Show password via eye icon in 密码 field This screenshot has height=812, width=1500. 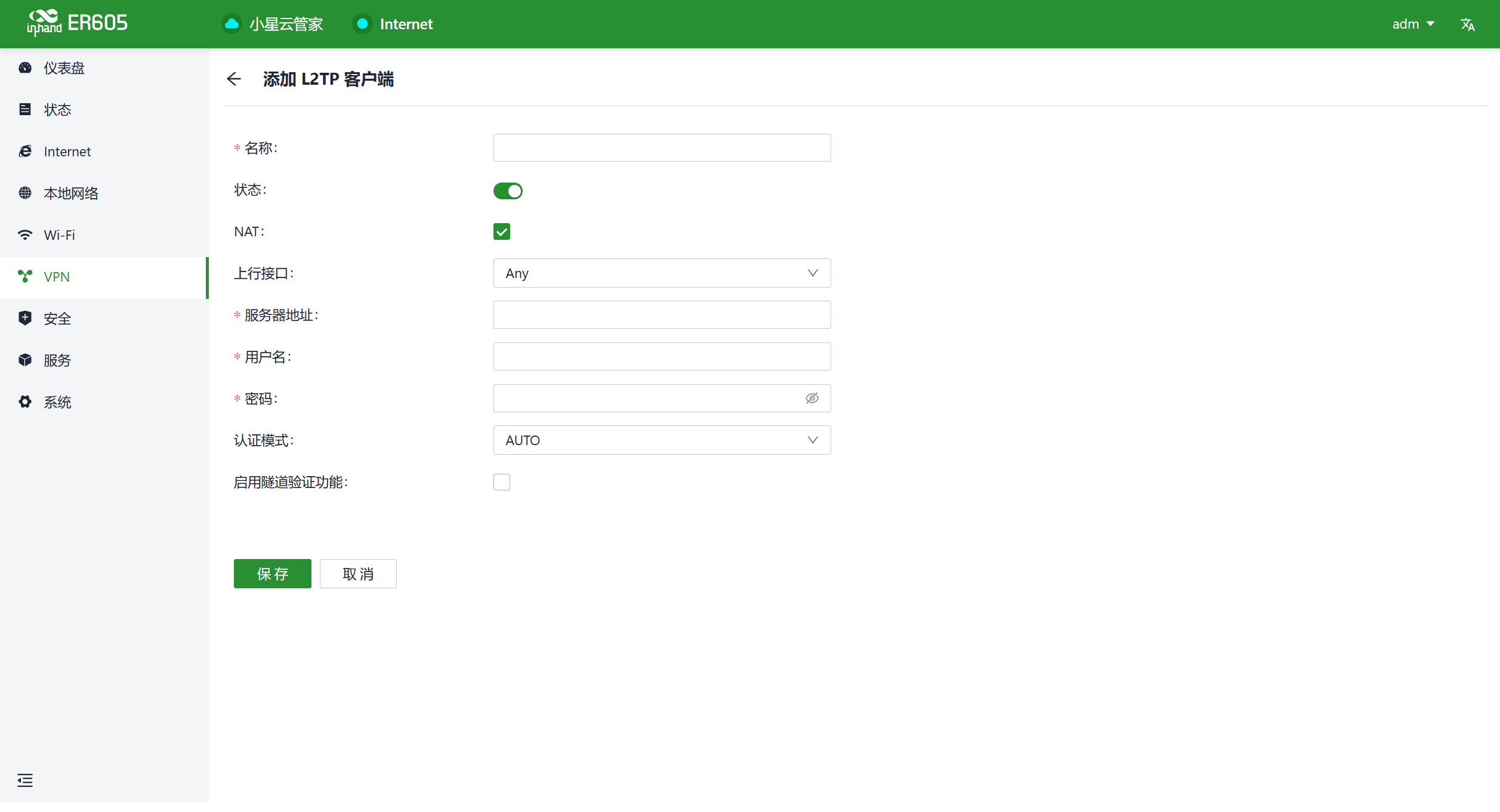coord(811,399)
